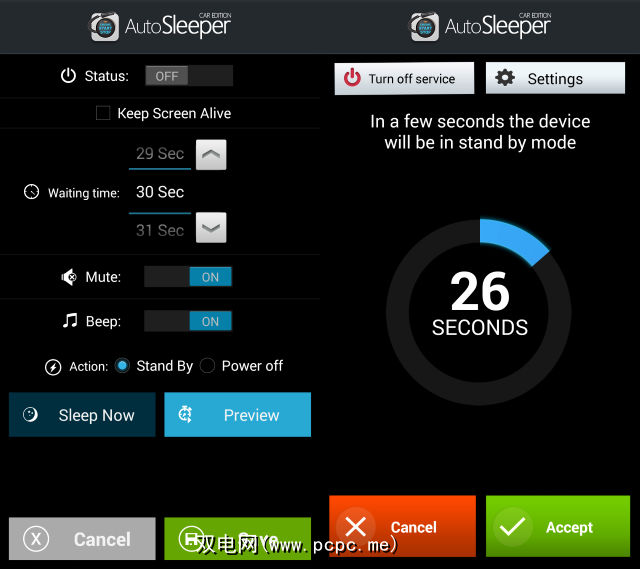Viewport: 640px width, 569px height.
Task: Click the AutoSleeper logo icon in right screen
Action: pos(424,27)
